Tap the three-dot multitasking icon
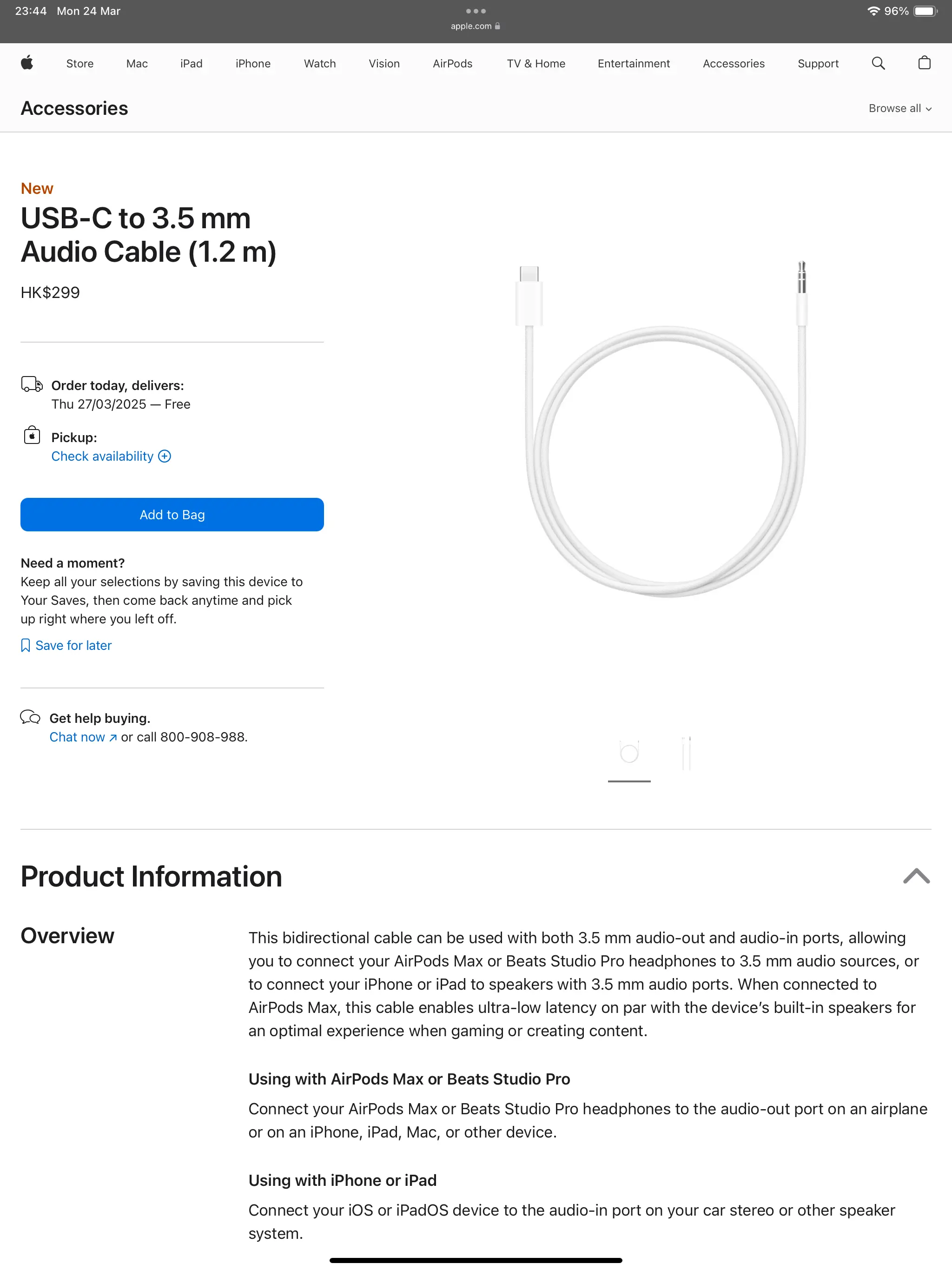This screenshot has height=1270, width=952. (476, 11)
